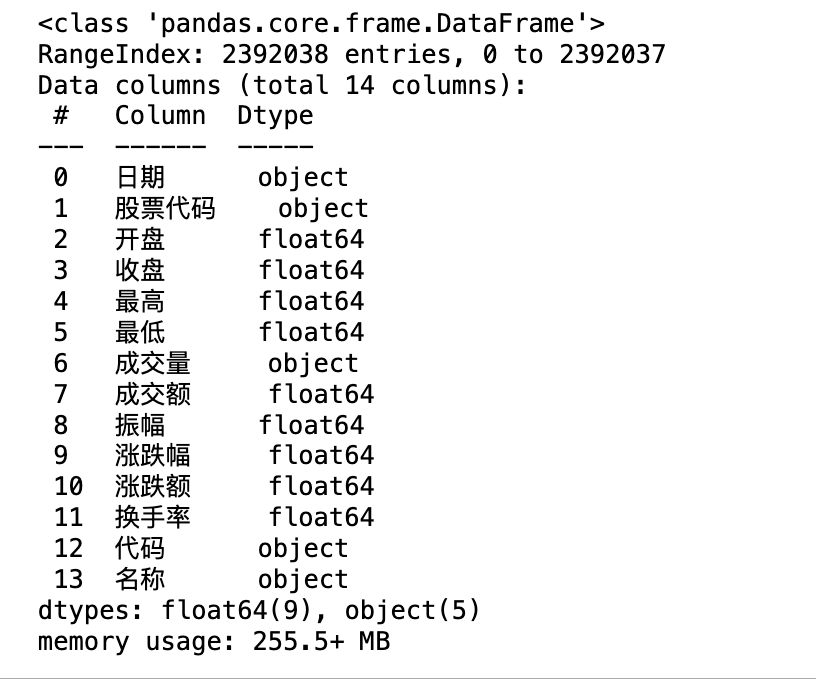Click the 最低 column name

140,332
